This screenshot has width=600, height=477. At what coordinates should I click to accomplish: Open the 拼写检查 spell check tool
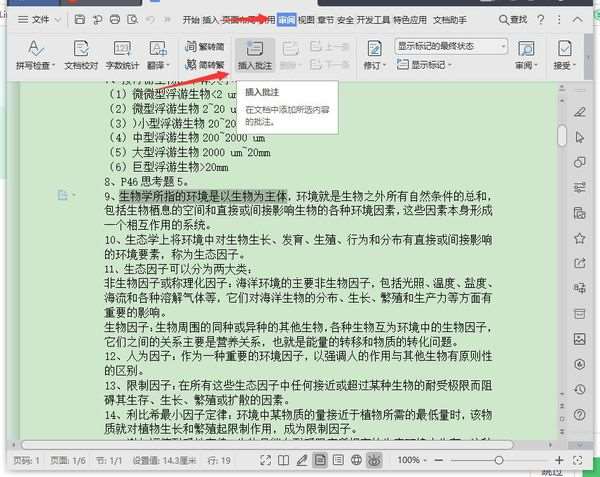click(x=35, y=55)
